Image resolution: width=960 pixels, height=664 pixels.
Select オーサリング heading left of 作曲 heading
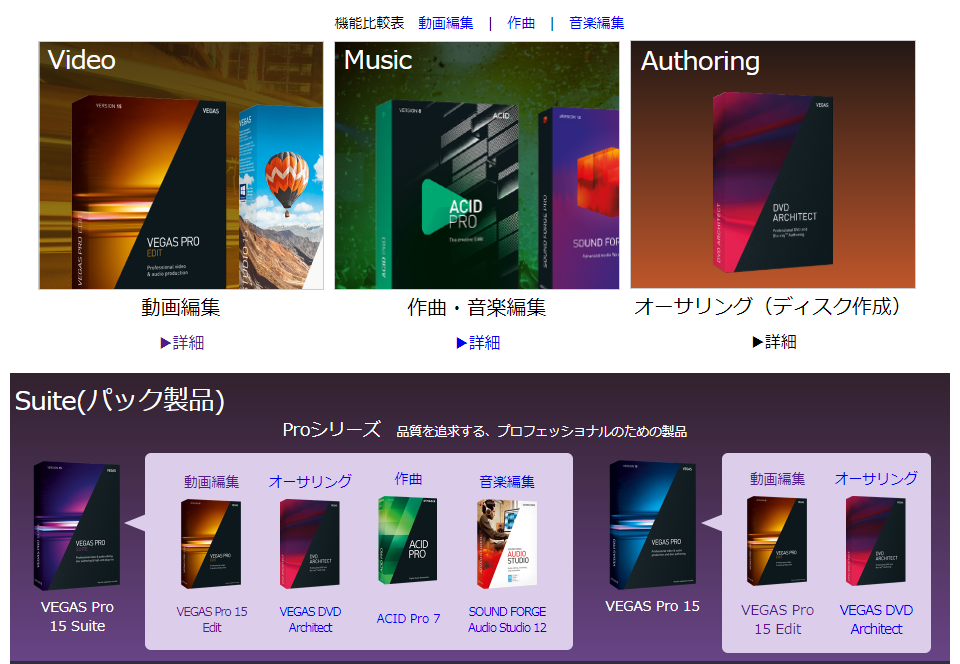click(310, 482)
